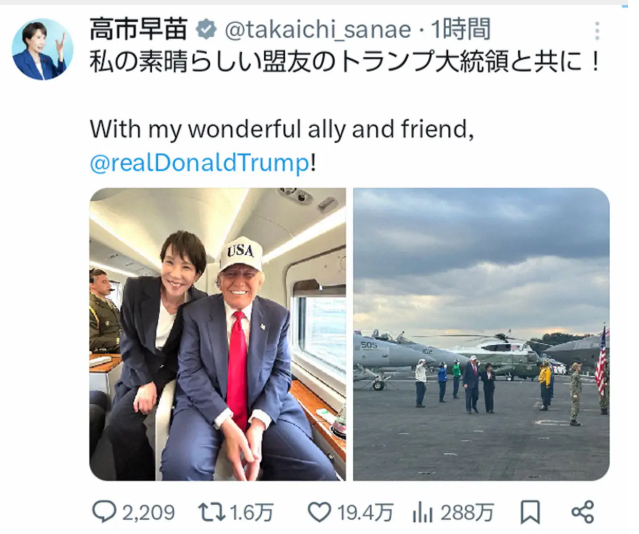Open the three-dot more options menu
This screenshot has height=534, width=639.
[597, 31]
